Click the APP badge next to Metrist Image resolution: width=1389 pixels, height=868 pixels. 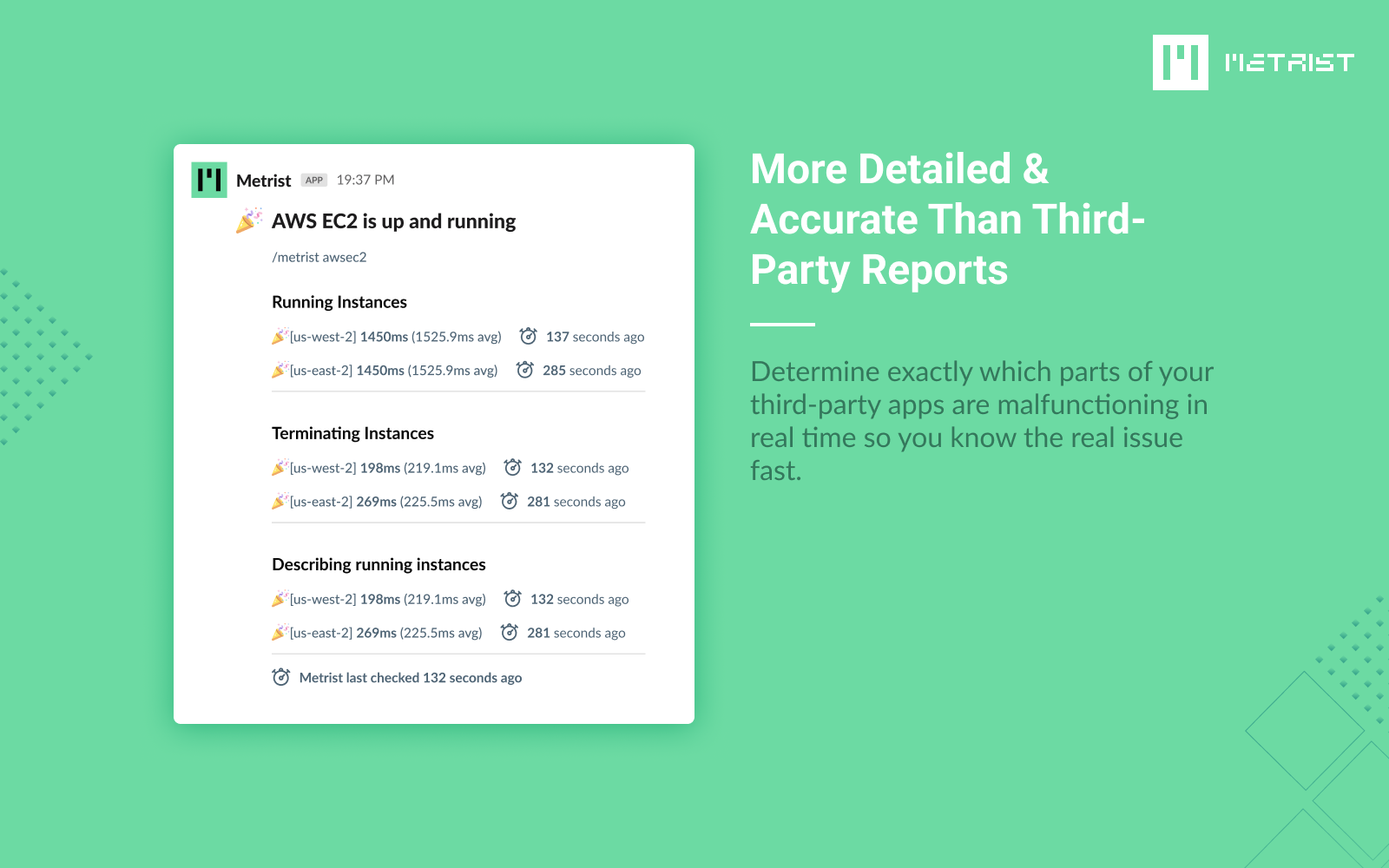314,181
